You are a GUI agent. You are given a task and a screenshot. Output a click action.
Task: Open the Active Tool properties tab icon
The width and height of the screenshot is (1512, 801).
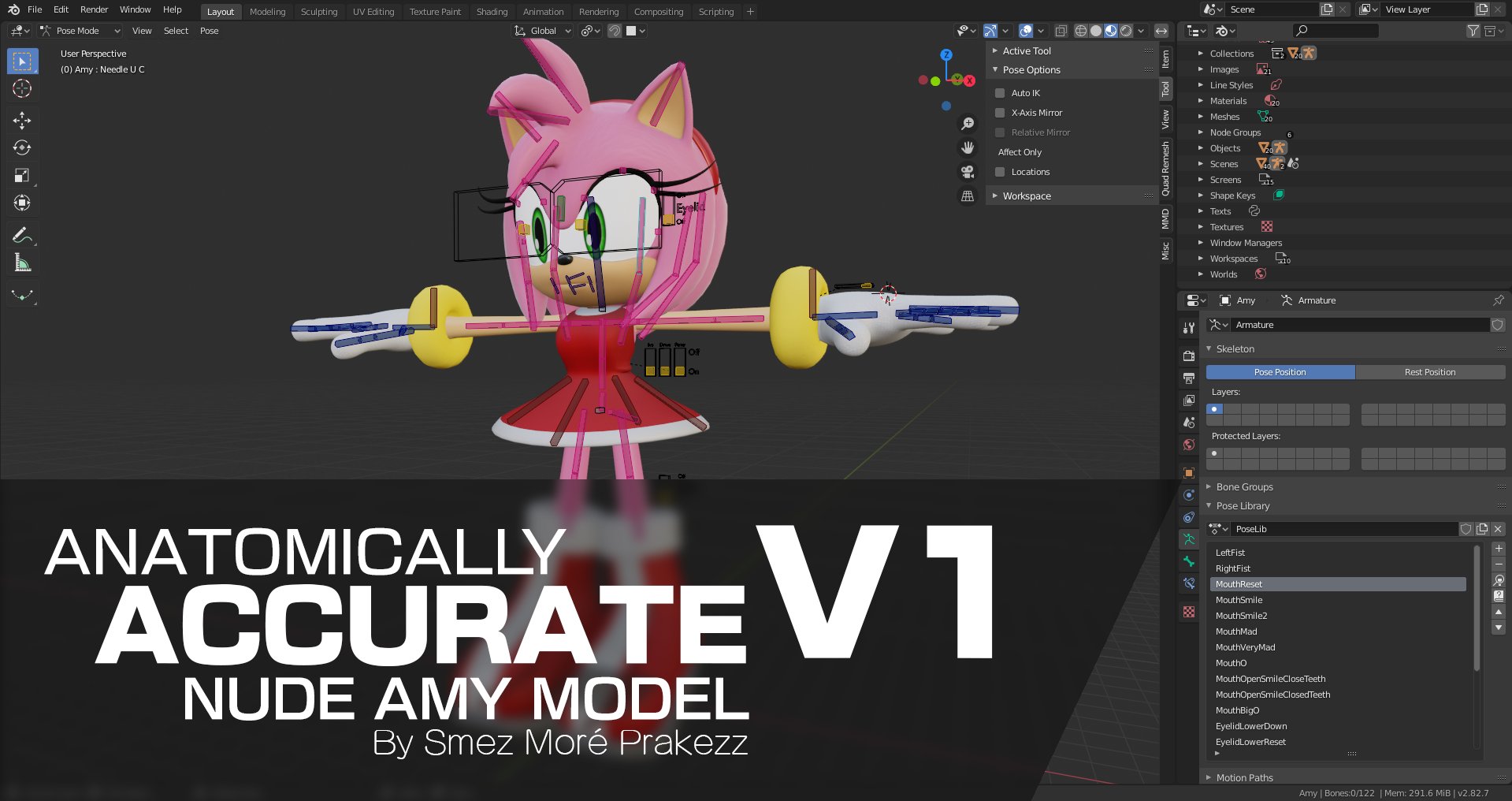pos(1189,328)
